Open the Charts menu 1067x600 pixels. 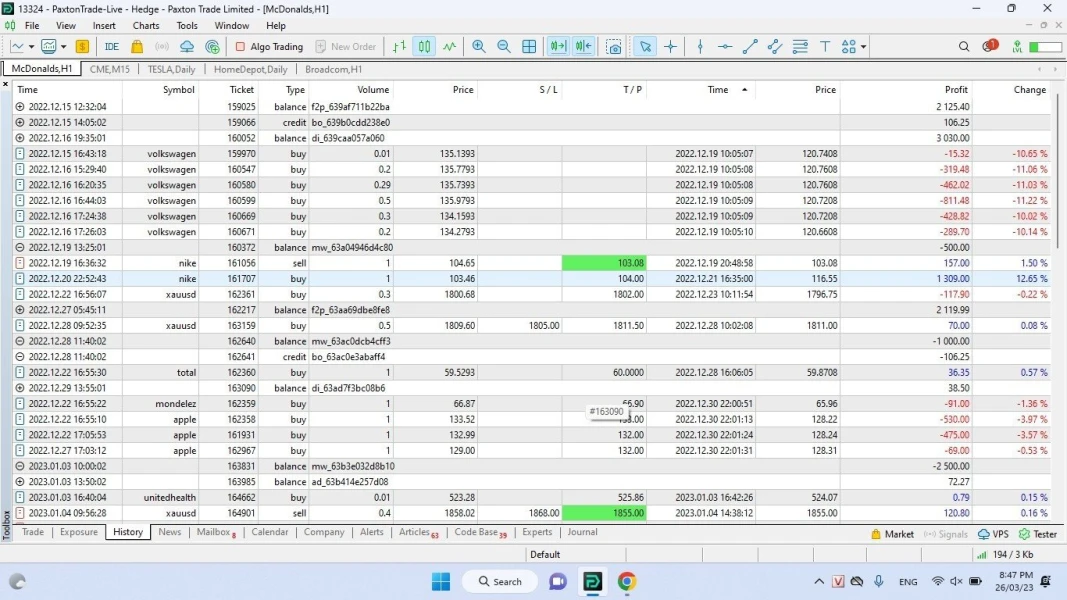146,25
